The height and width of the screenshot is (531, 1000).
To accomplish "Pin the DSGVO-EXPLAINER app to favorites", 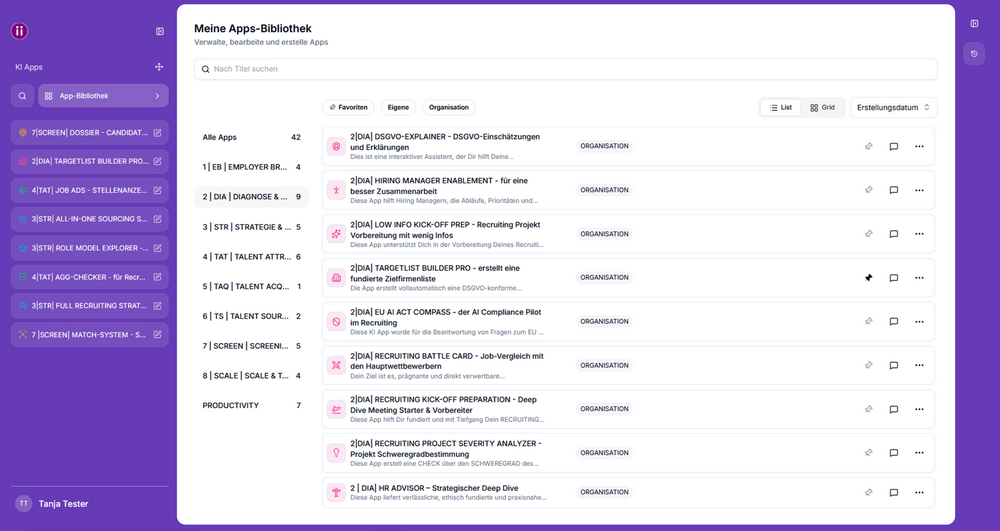I will [869, 147].
